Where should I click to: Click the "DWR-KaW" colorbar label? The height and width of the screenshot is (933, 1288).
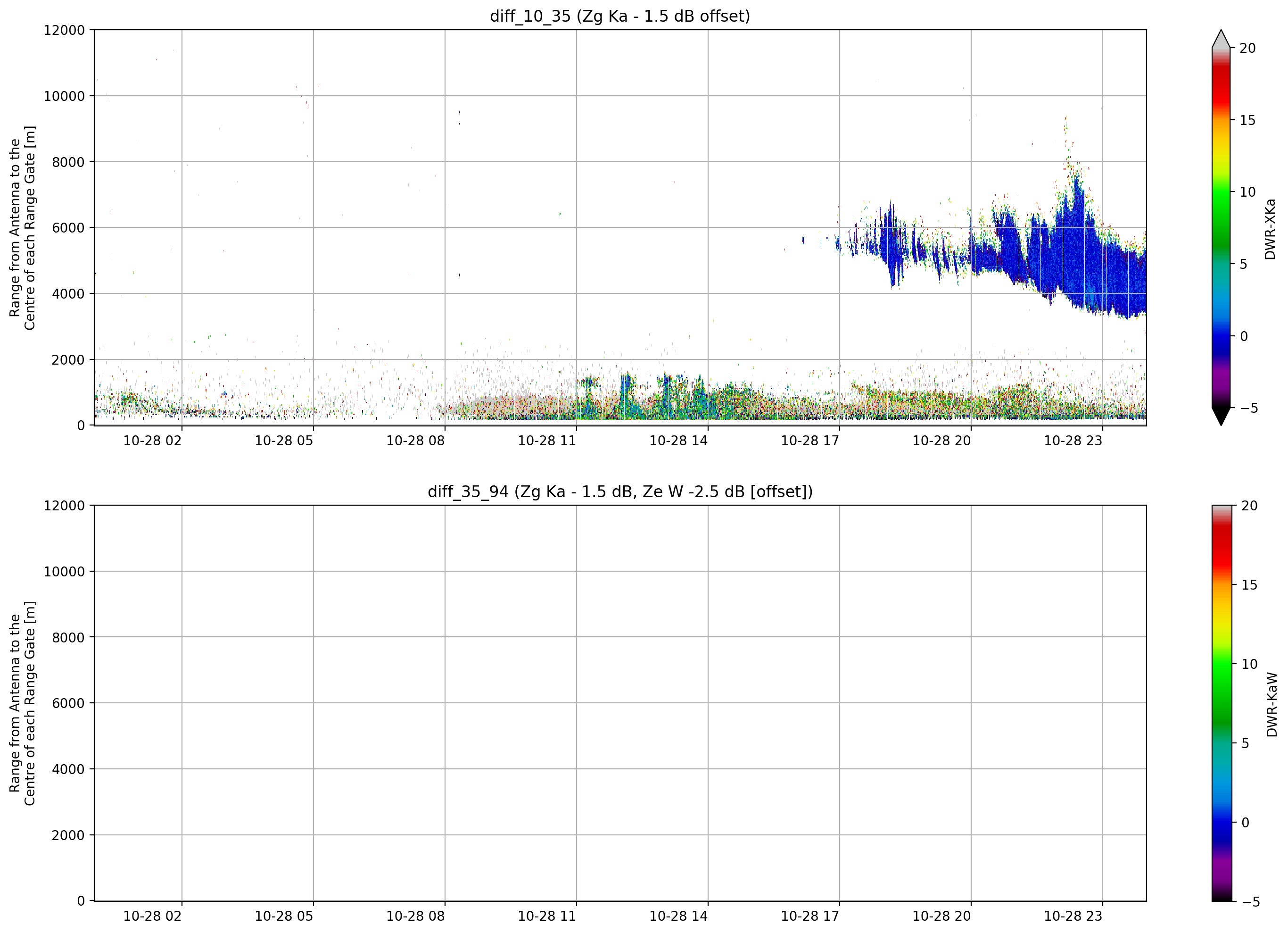click(x=1271, y=705)
